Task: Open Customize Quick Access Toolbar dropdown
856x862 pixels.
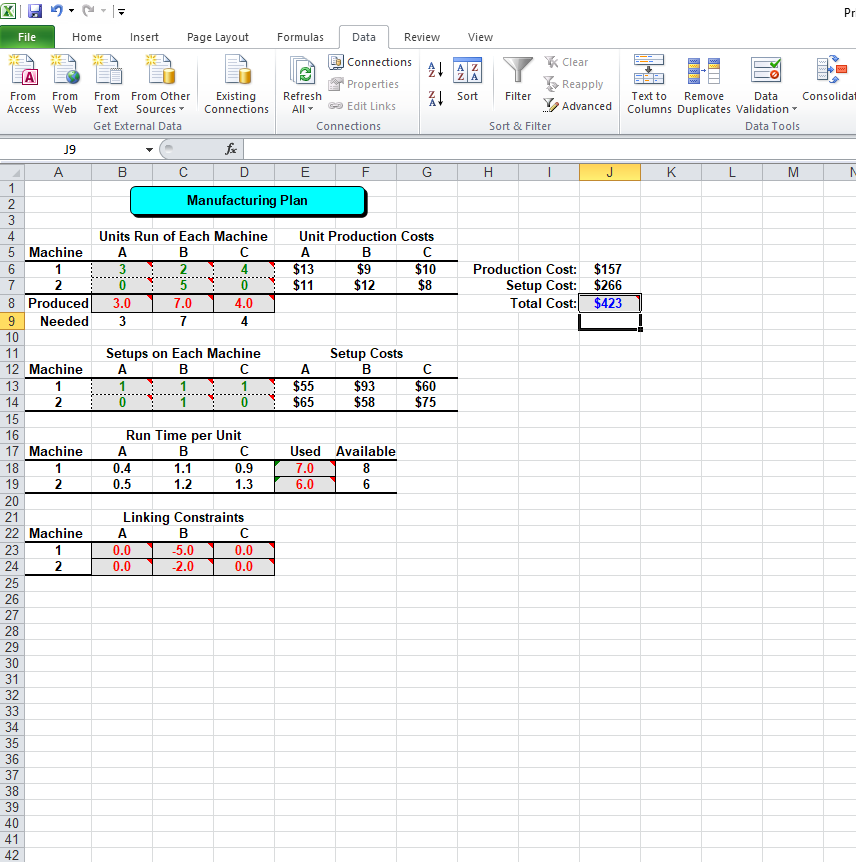Action: (121, 11)
